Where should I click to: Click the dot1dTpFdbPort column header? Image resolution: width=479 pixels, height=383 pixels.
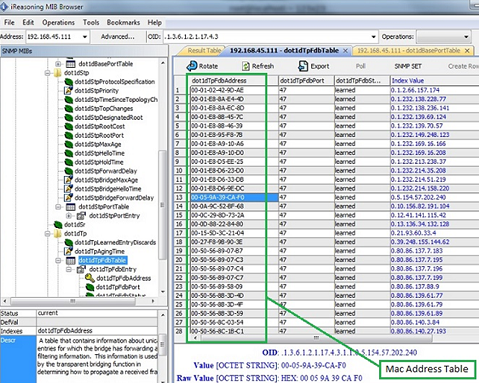[306, 81]
